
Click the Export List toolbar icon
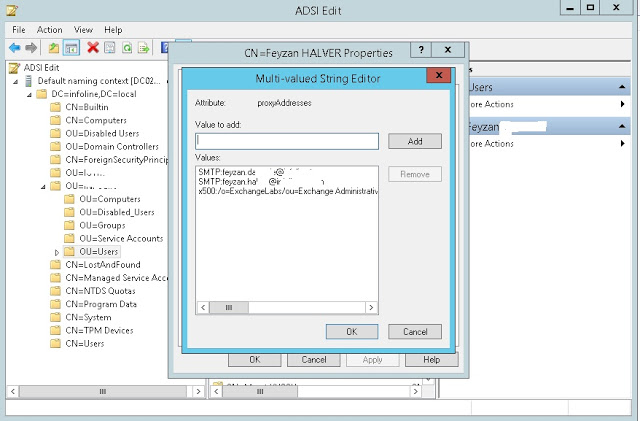coord(143,47)
